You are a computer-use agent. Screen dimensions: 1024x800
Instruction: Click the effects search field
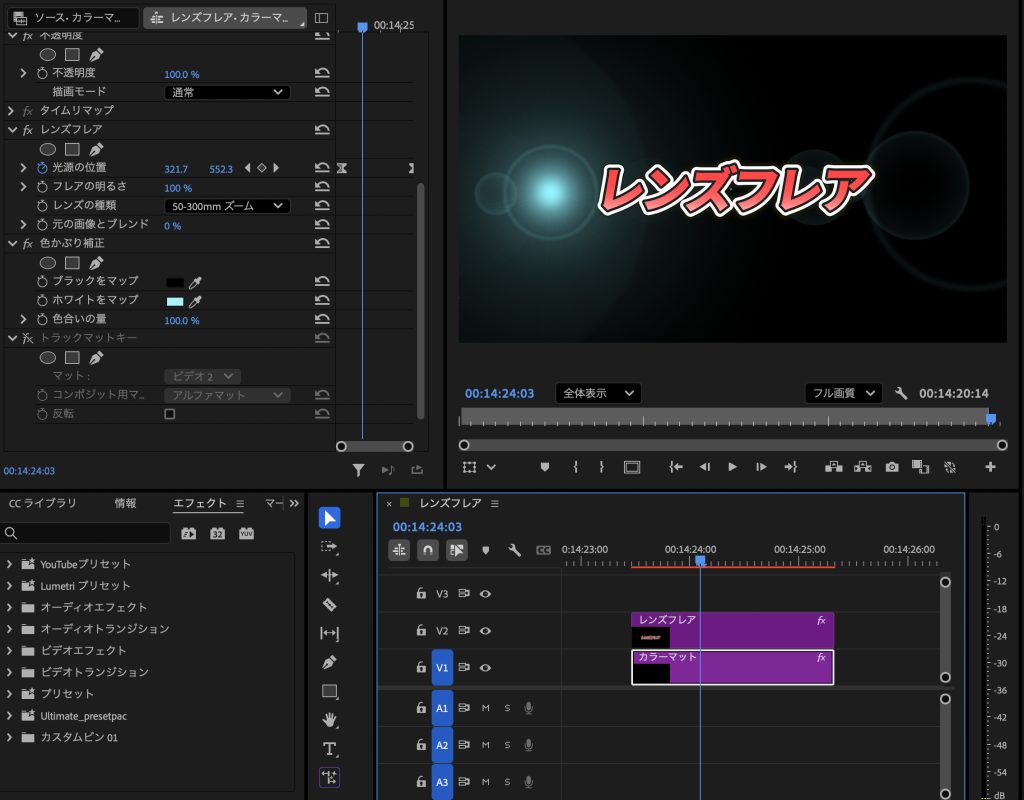point(87,534)
